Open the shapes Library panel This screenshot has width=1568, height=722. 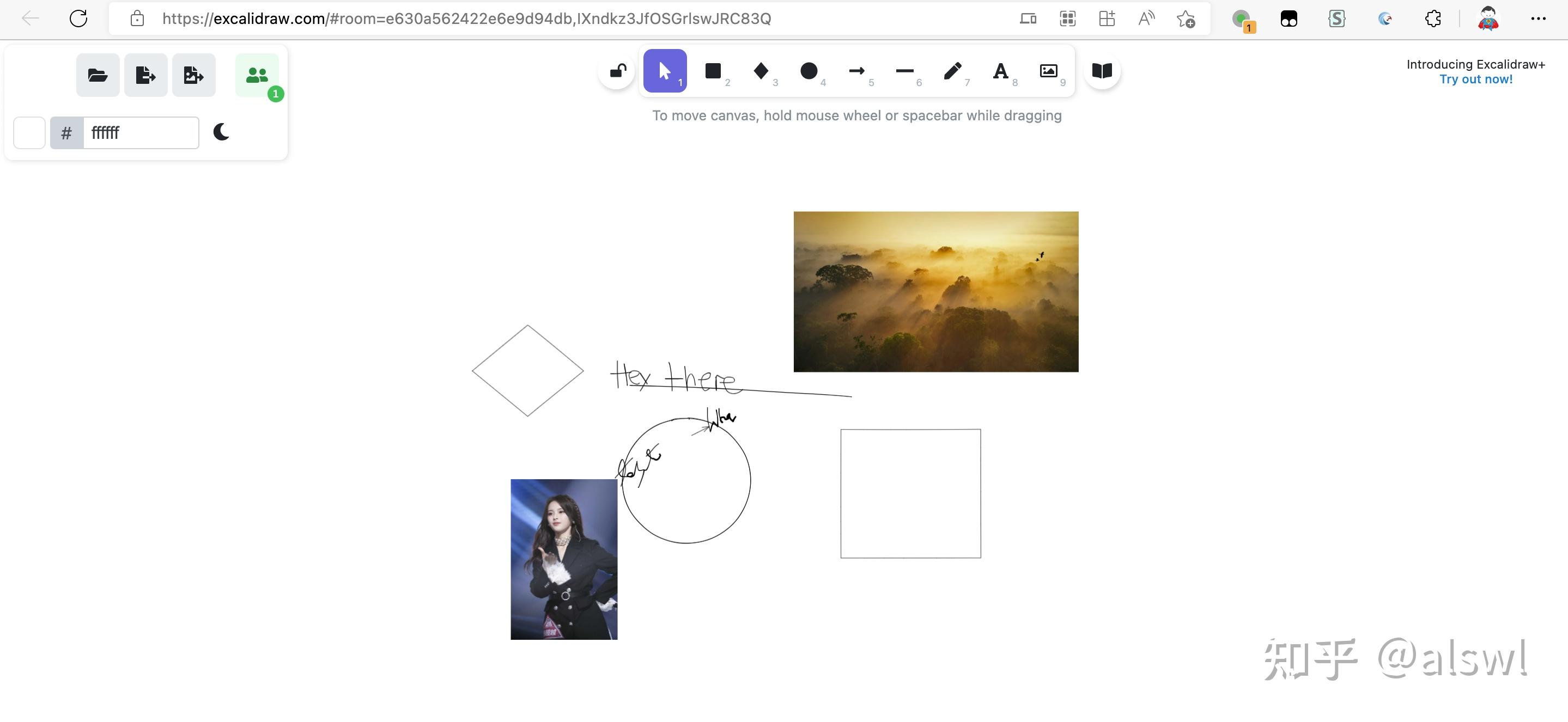[x=1102, y=71]
